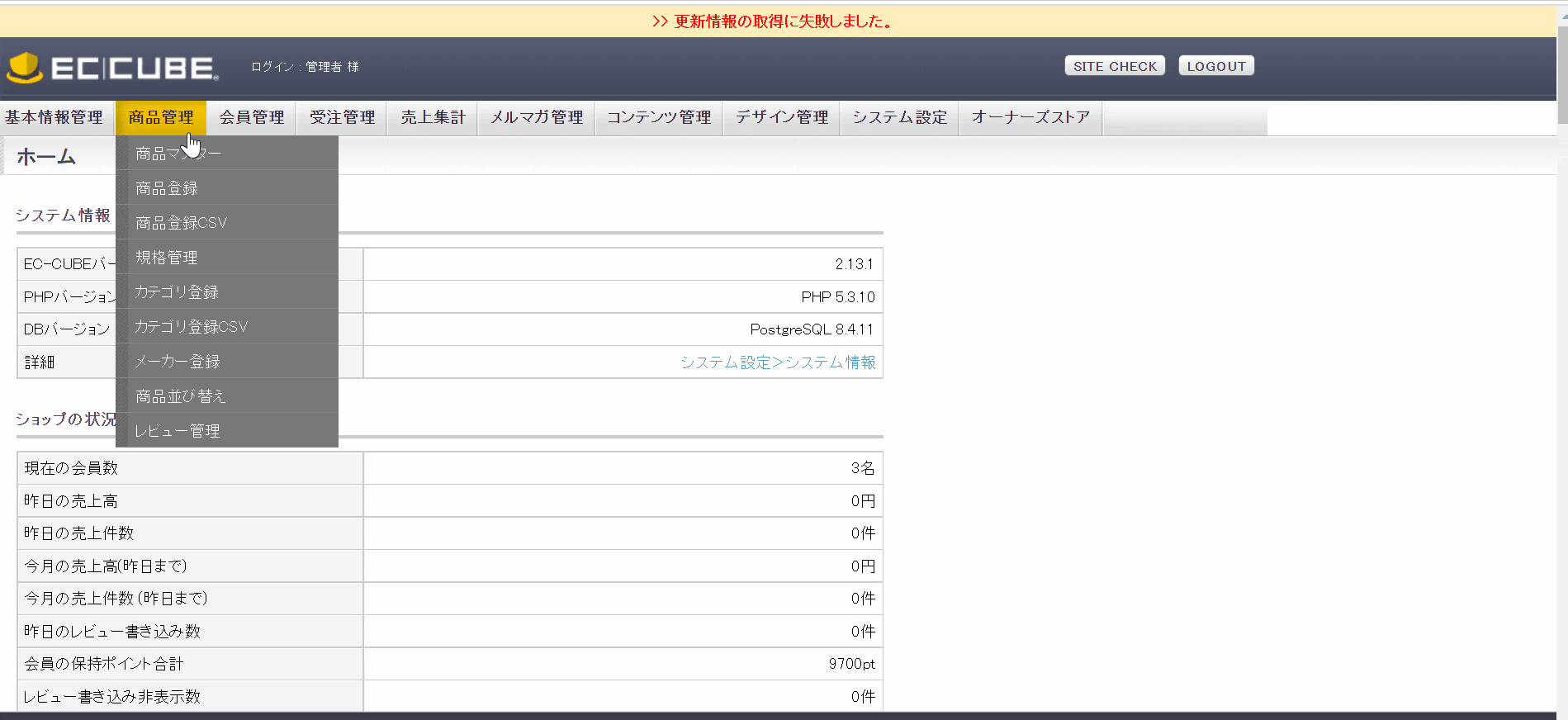
Task: Click the LOGOUT button
Action: [x=1215, y=66]
